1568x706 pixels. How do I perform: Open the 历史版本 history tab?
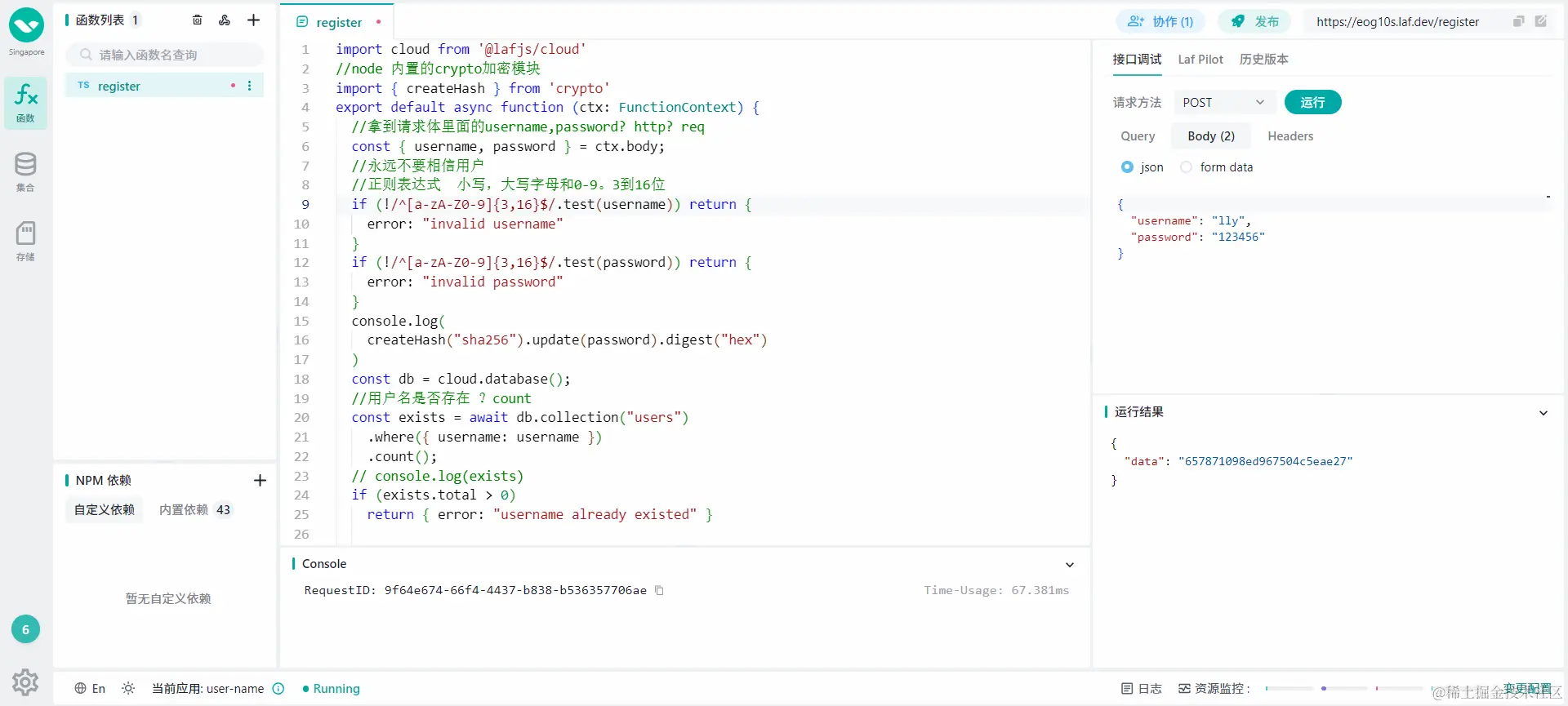1264,59
